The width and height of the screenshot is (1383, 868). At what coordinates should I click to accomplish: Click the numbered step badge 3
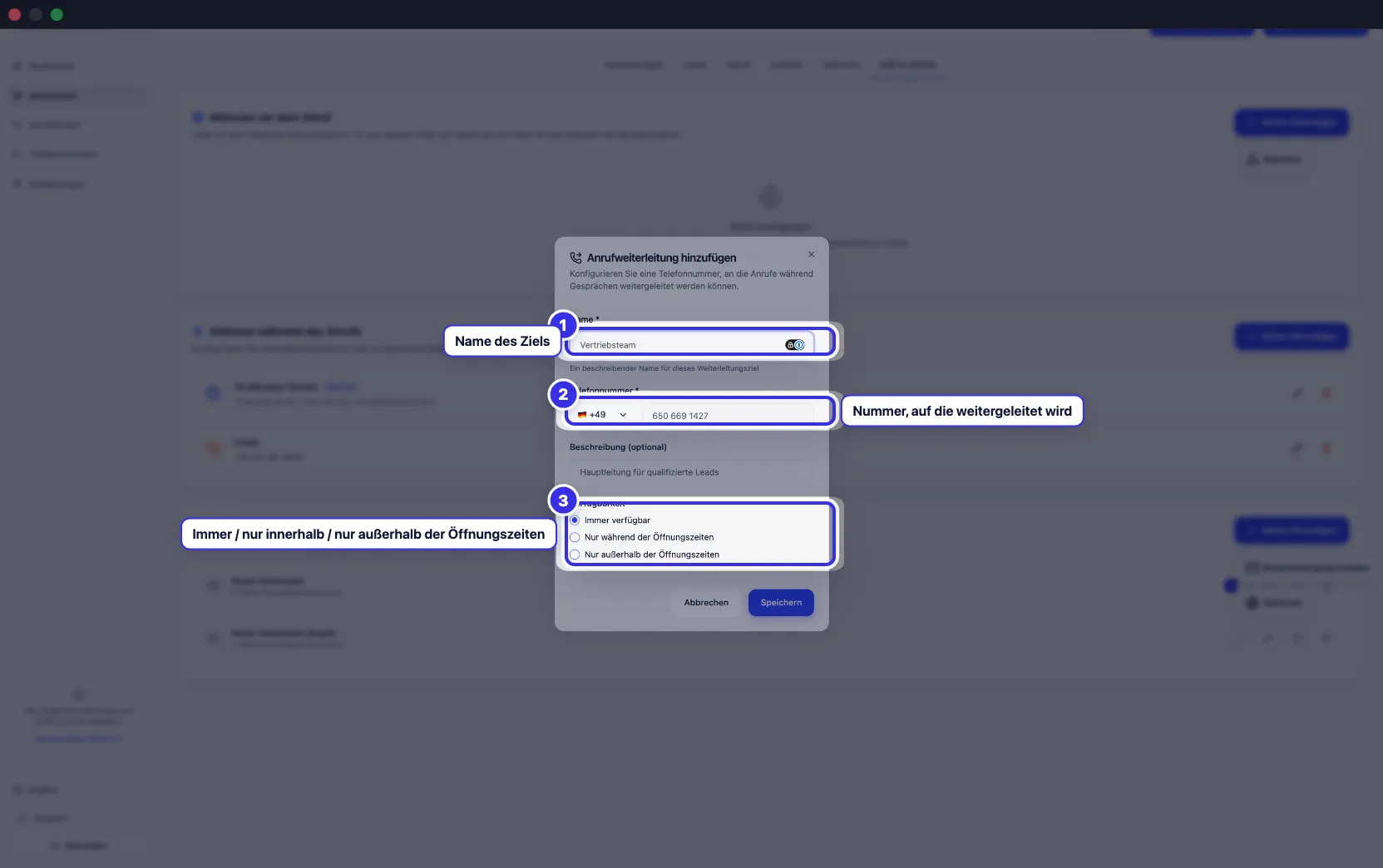point(563,501)
